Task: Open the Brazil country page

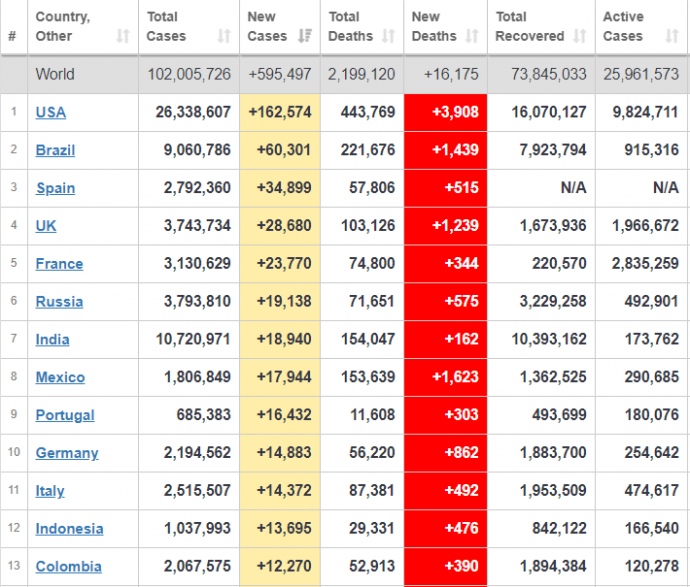Action: coord(55,150)
